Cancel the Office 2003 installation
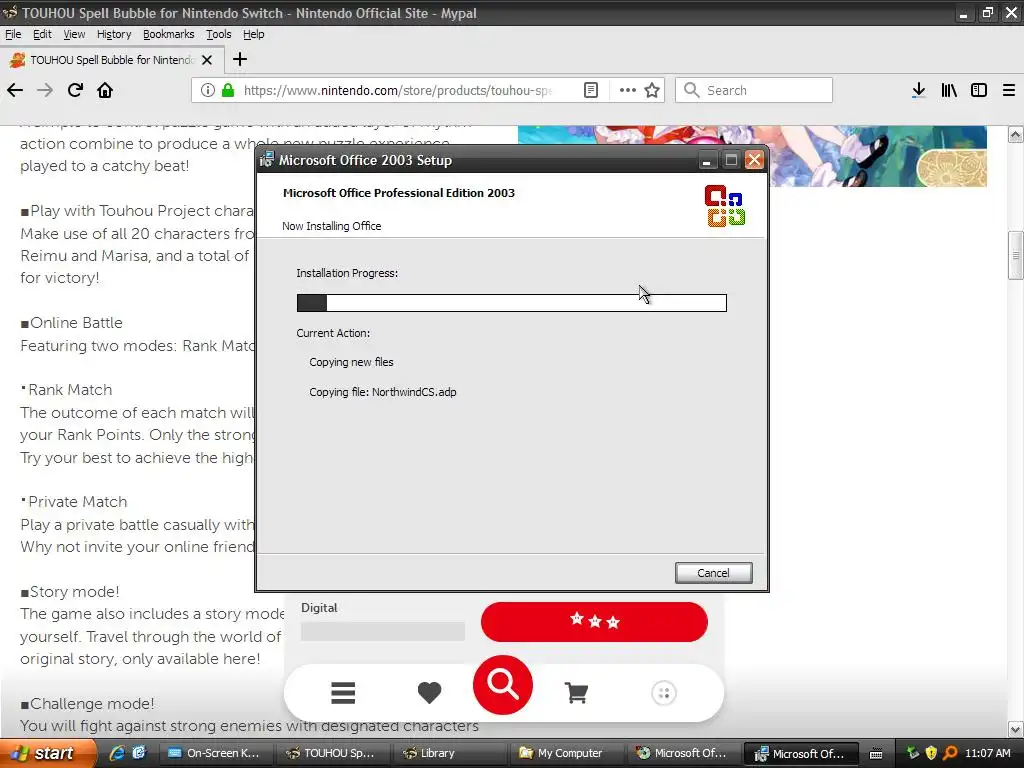This screenshot has height=768, width=1024. (713, 573)
